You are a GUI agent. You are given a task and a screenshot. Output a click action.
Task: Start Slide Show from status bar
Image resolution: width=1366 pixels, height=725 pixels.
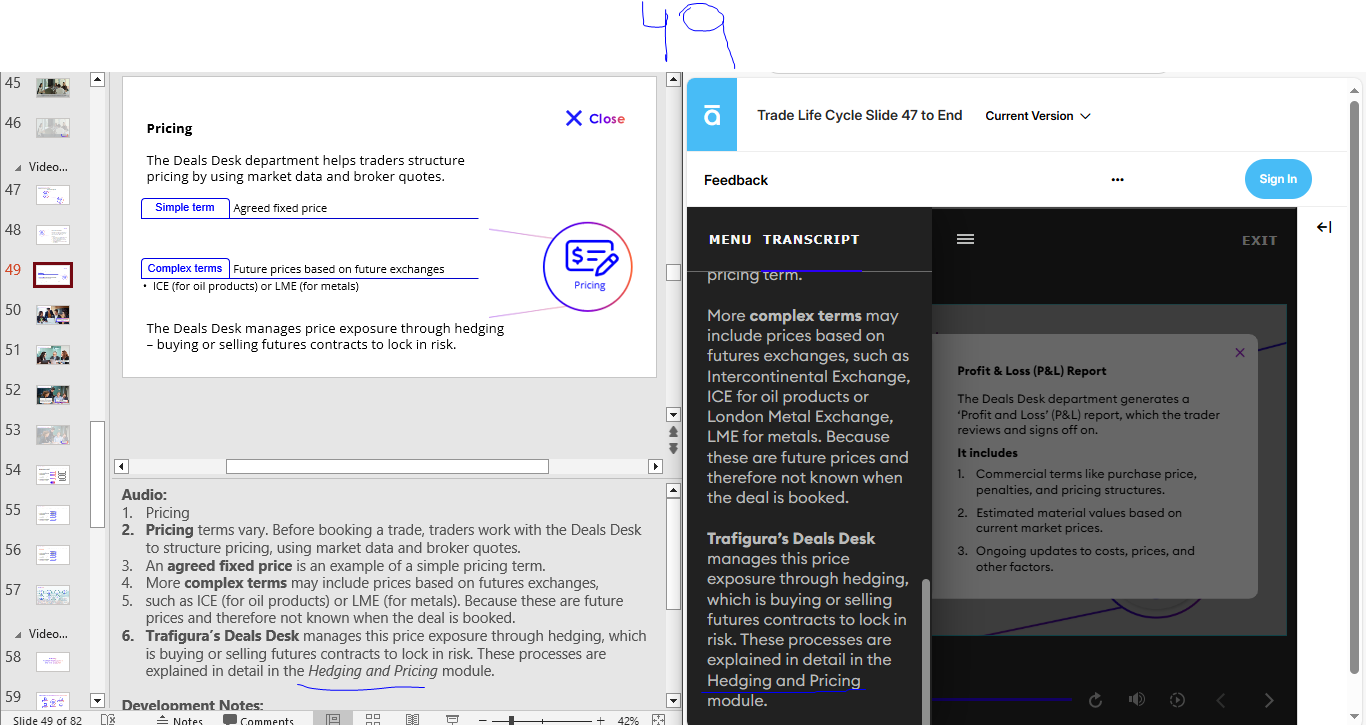[452, 719]
